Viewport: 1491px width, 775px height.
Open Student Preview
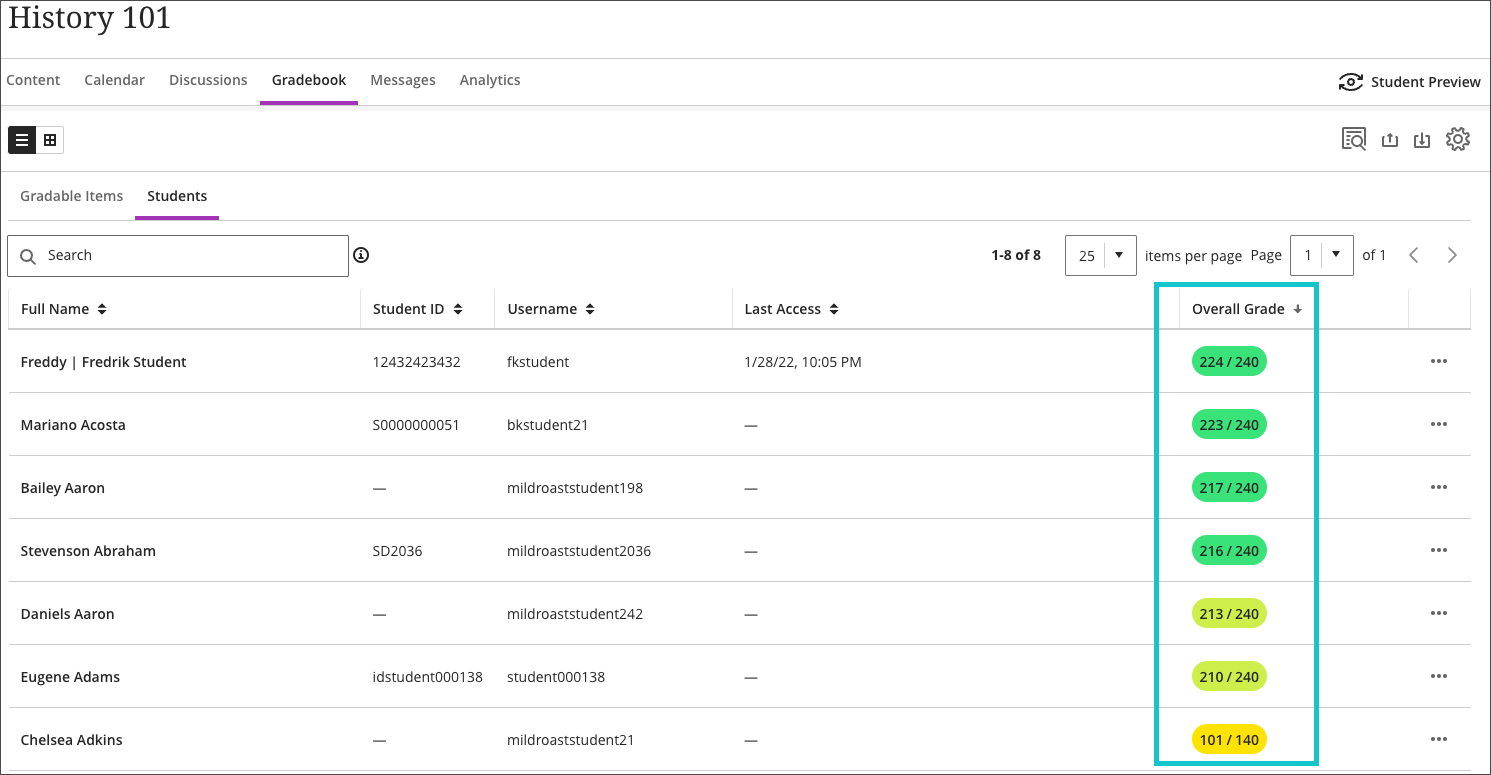tap(1410, 82)
